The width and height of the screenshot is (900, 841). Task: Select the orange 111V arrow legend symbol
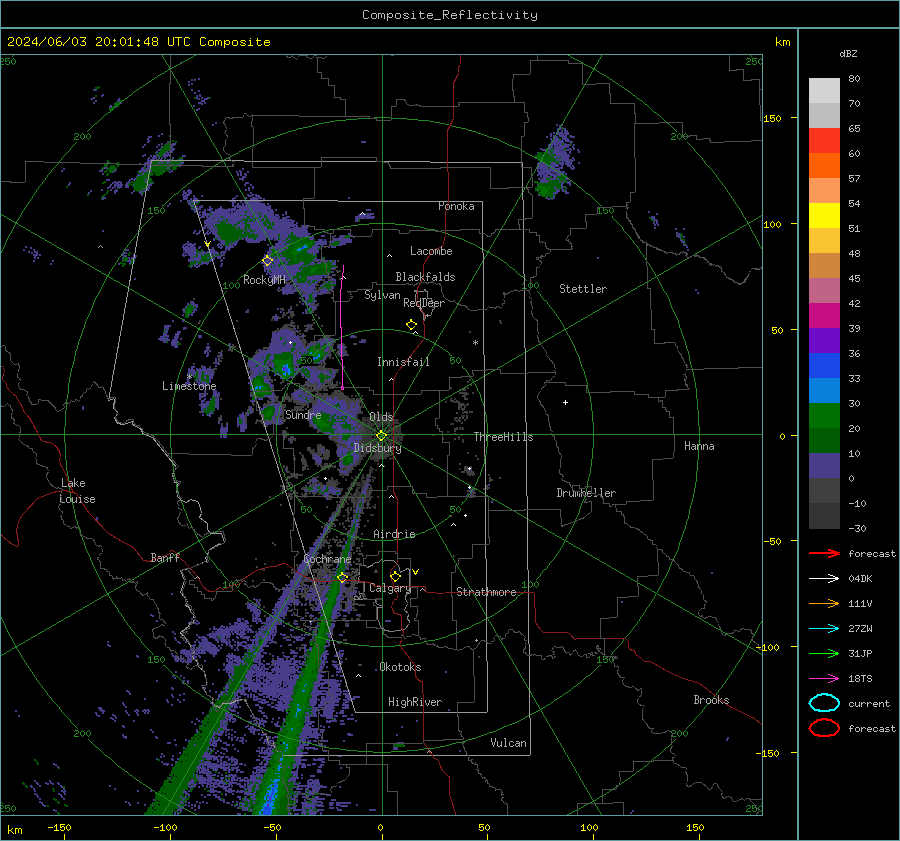[x=824, y=603]
